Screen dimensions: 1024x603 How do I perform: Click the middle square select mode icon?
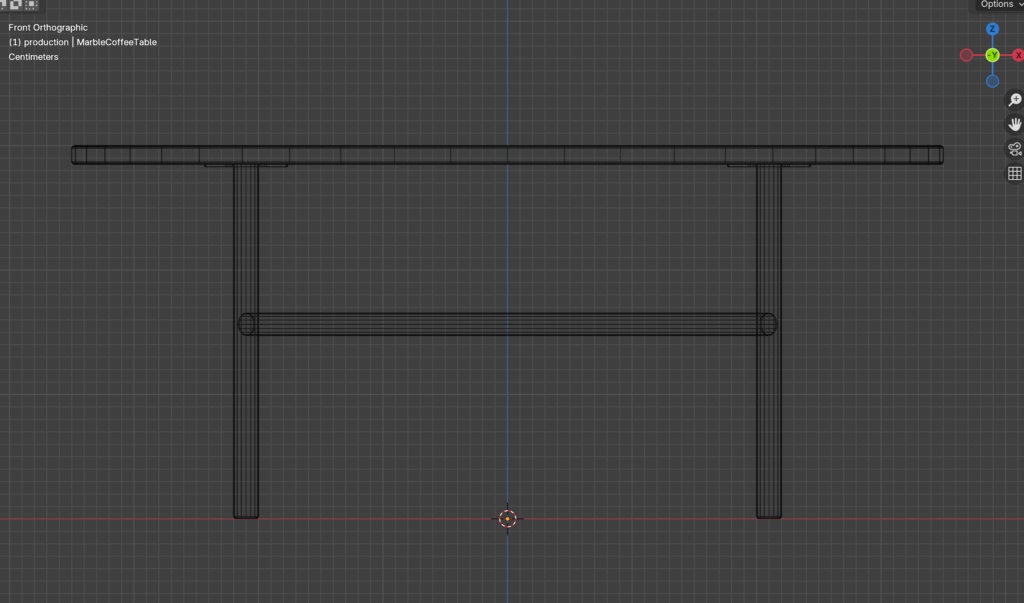[x=16, y=4]
